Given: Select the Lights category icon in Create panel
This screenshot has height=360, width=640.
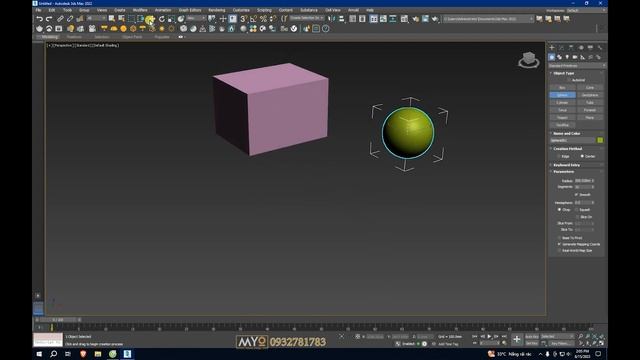Looking at the screenshot, I should coord(567,57).
